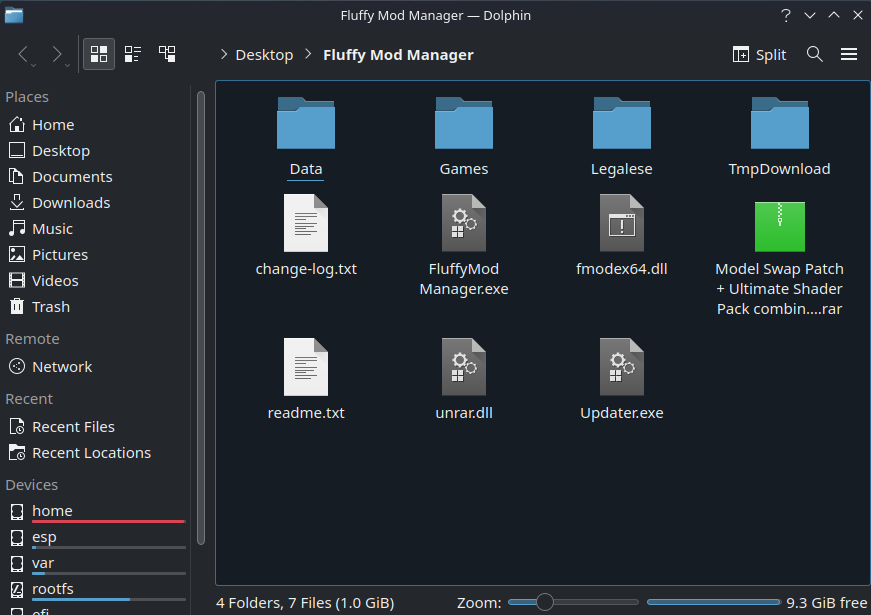Click the Places section header

27,97
